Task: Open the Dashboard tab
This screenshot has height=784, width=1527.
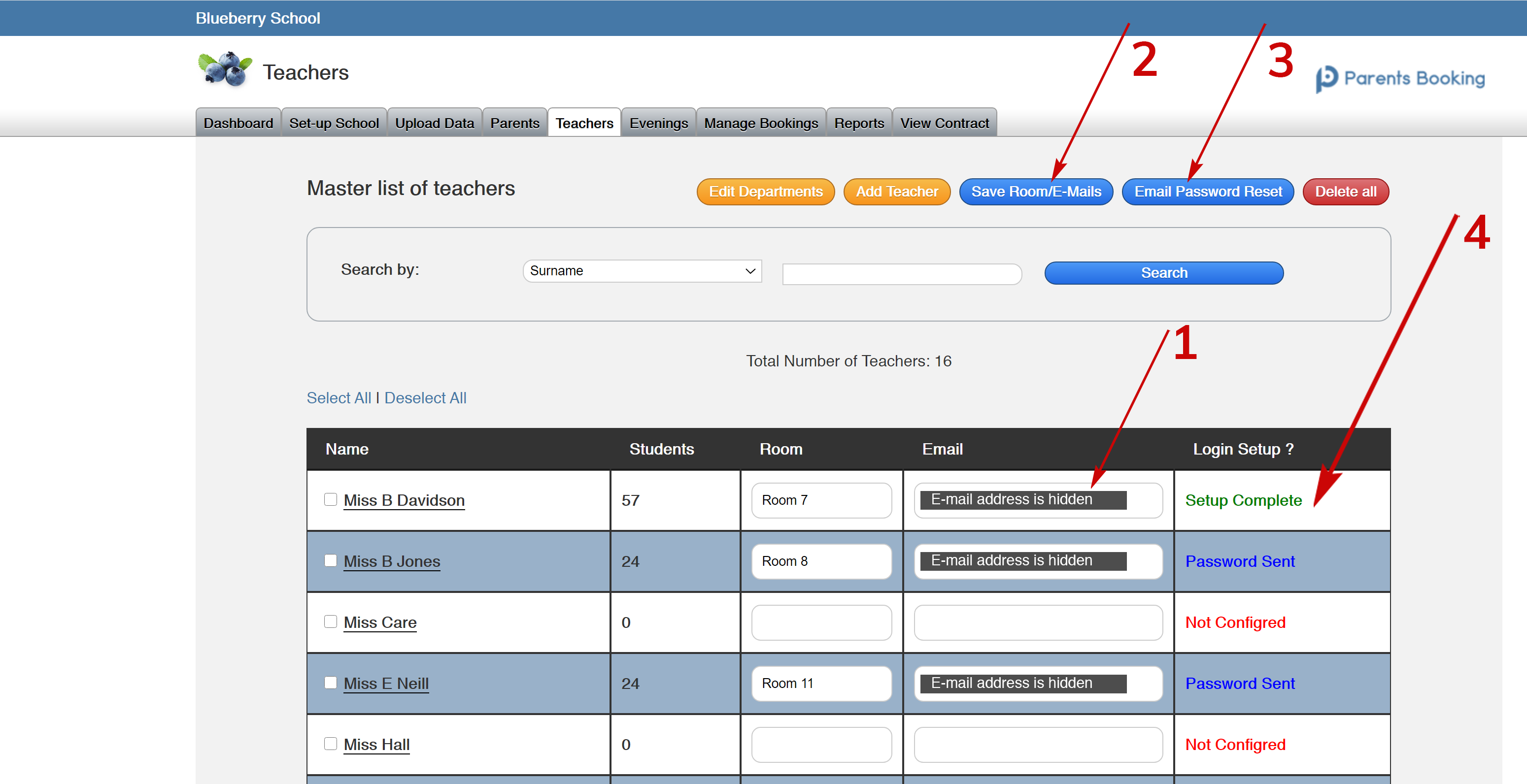Action: tap(237, 123)
